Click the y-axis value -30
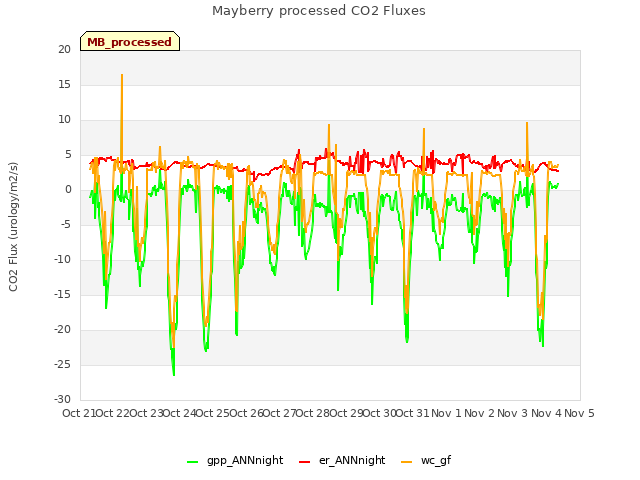 click(x=63, y=400)
